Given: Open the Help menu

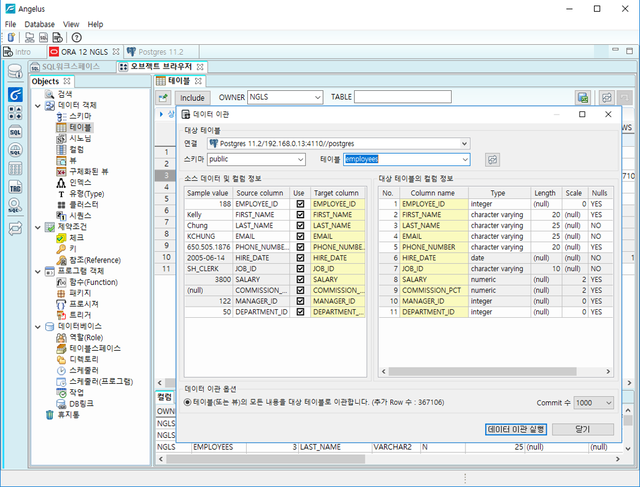Looking at the screenshot, I should (x=95, y=24).
